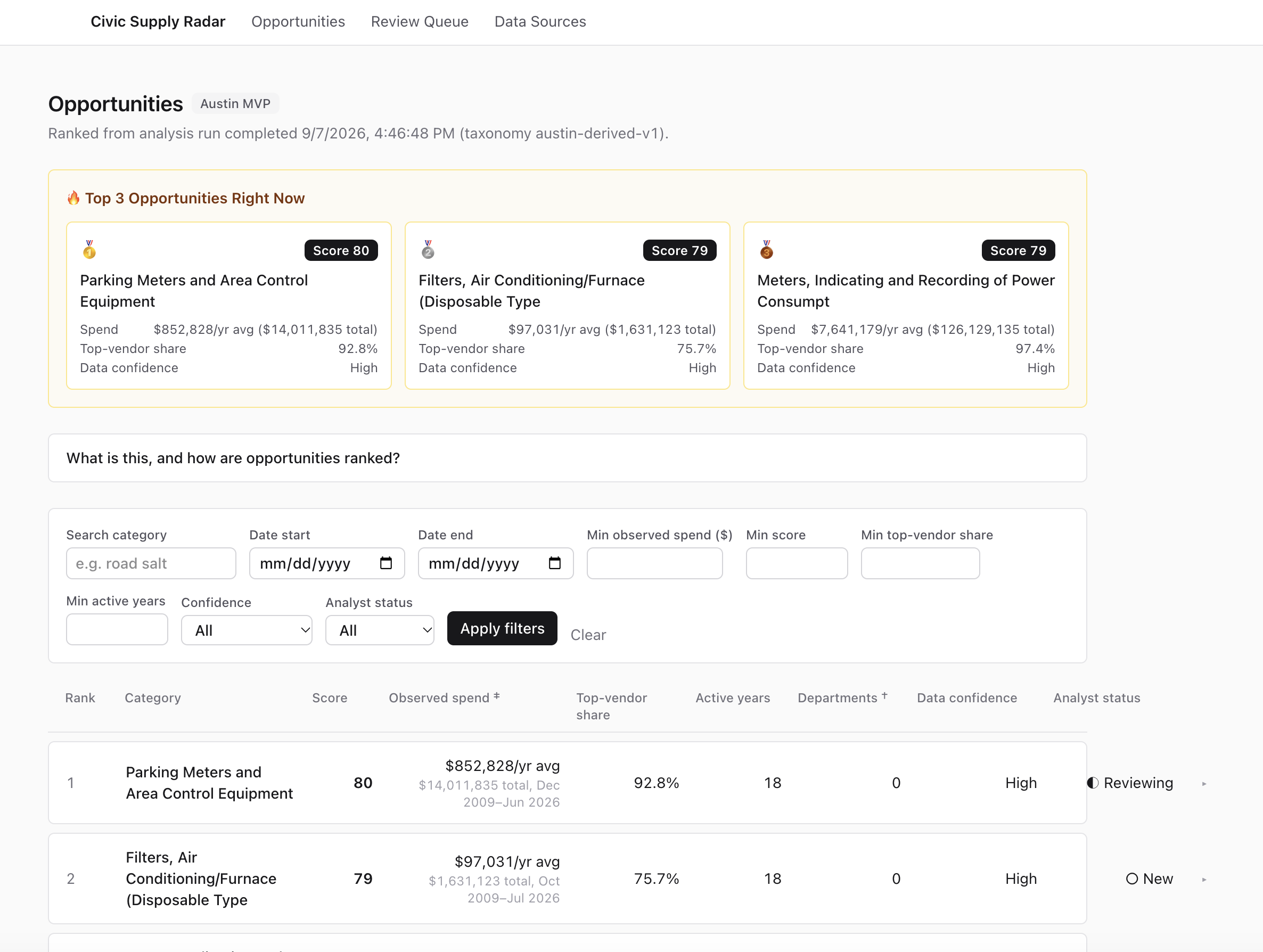Select the Parking Meters table row category name
This screenshot has width=1263, height=952.
tap(209, 783)
